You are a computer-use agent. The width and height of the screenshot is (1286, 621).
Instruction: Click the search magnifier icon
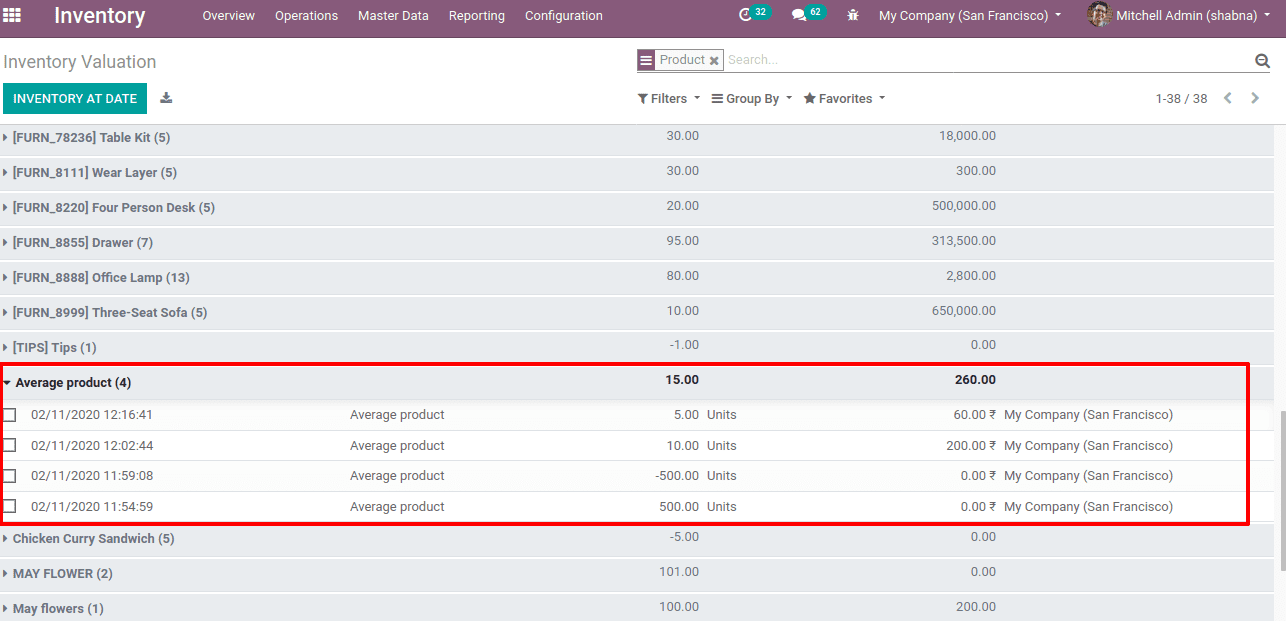click(1262, 61)
